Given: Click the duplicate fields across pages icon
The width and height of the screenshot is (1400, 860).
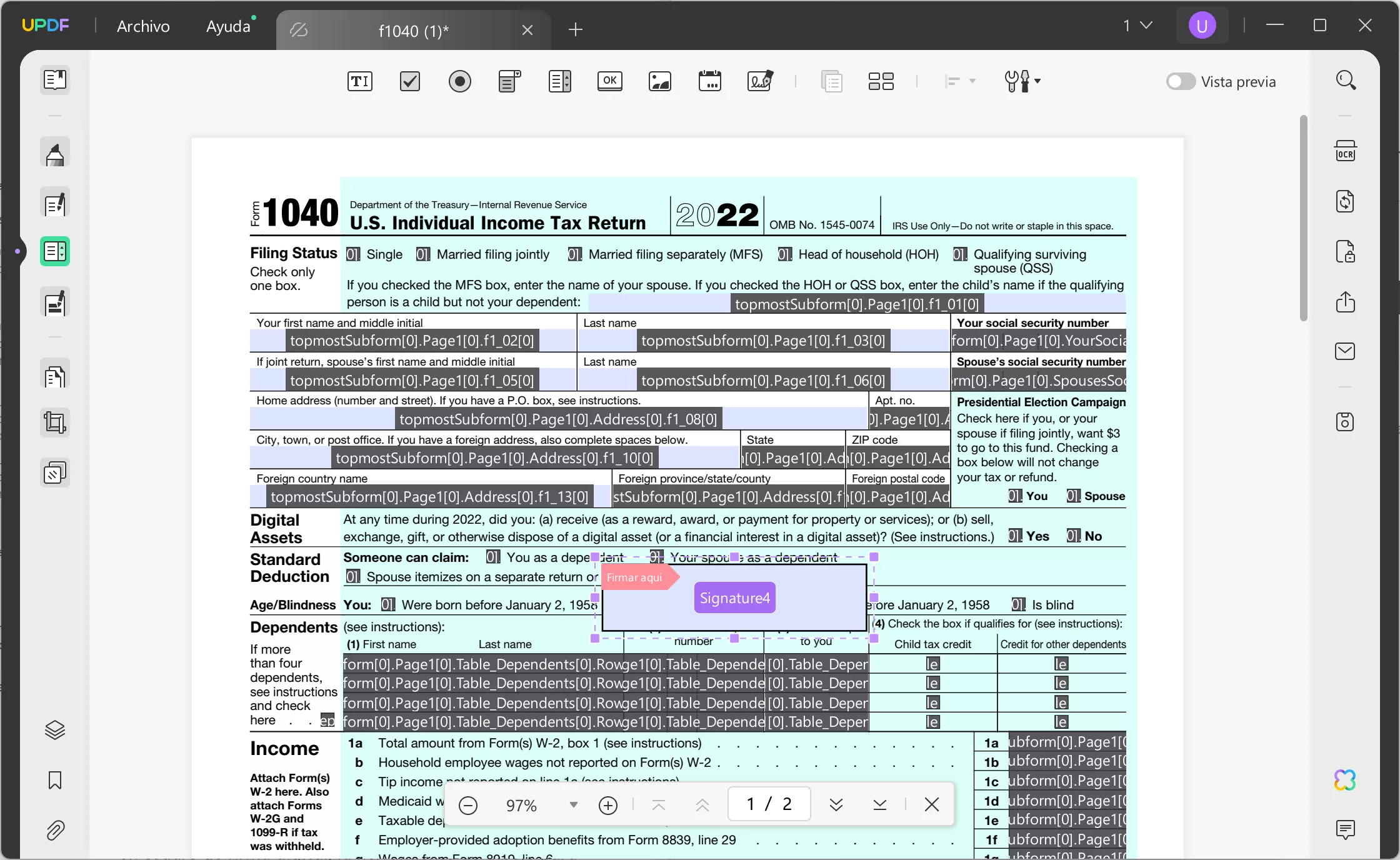Looking at the screenshot, I should (832, 81).
